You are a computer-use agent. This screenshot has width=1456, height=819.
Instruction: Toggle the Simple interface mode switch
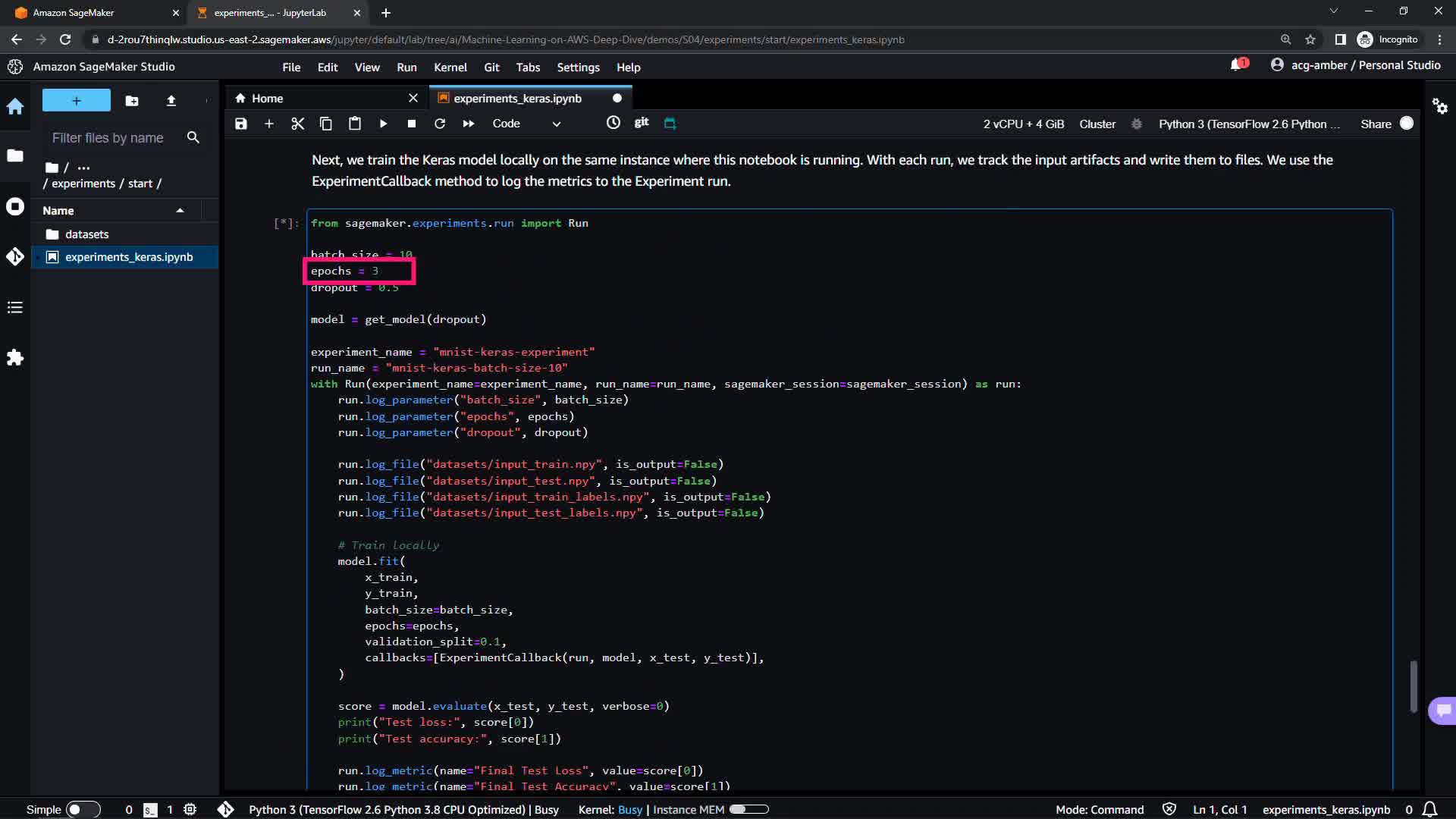pyautogui.click(x=82, y=809)
